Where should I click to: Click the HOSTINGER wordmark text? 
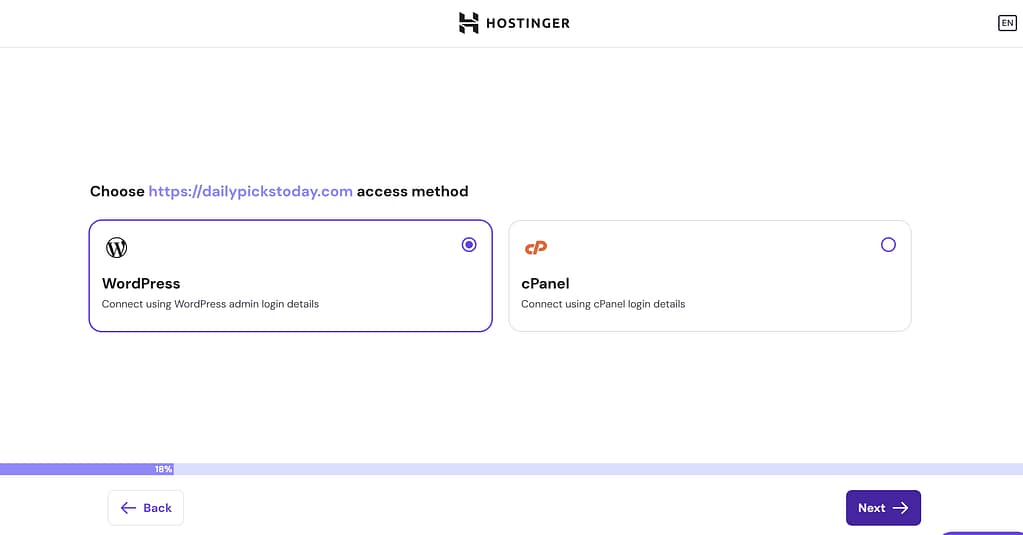[x=528, y=23]
